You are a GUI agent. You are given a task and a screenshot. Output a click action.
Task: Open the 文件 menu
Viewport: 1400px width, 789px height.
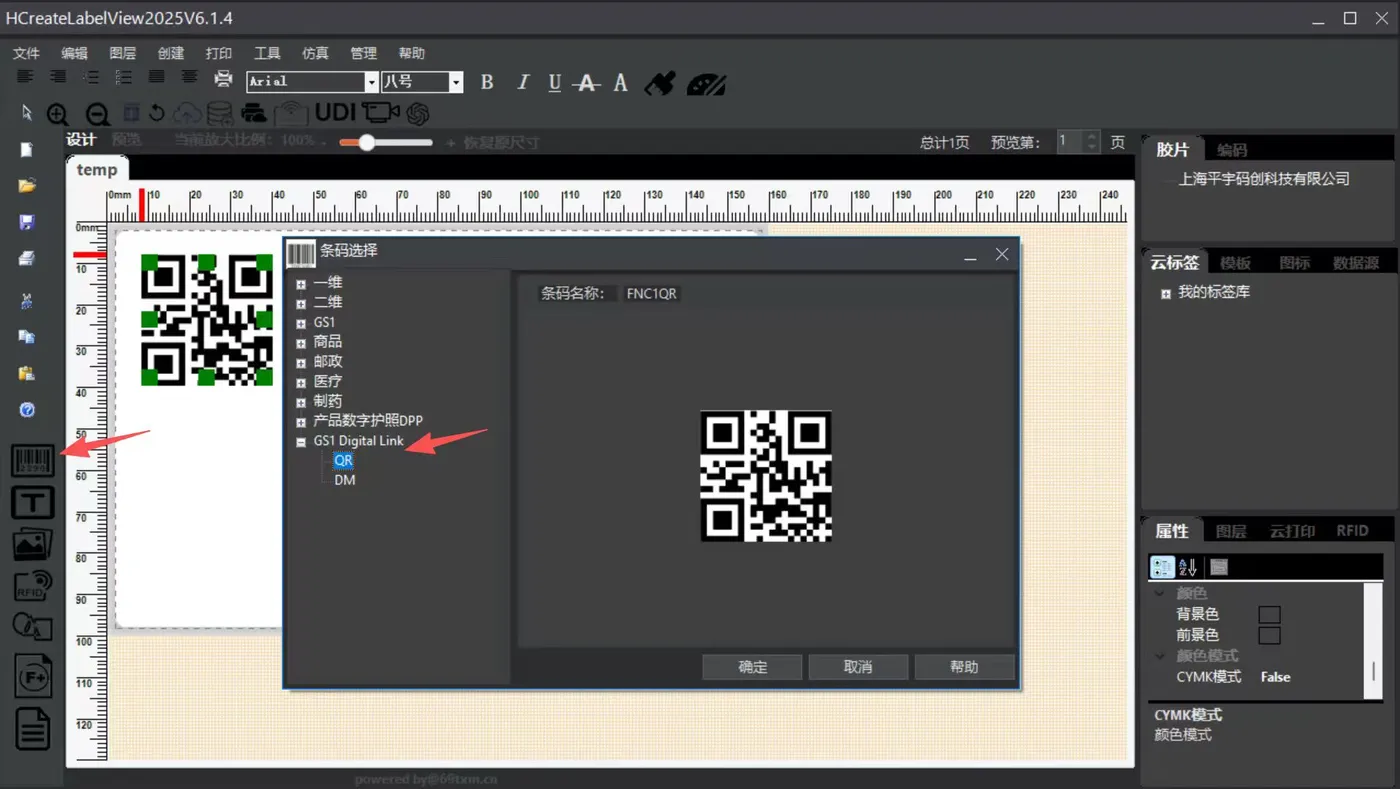click(x=26, y=53)
